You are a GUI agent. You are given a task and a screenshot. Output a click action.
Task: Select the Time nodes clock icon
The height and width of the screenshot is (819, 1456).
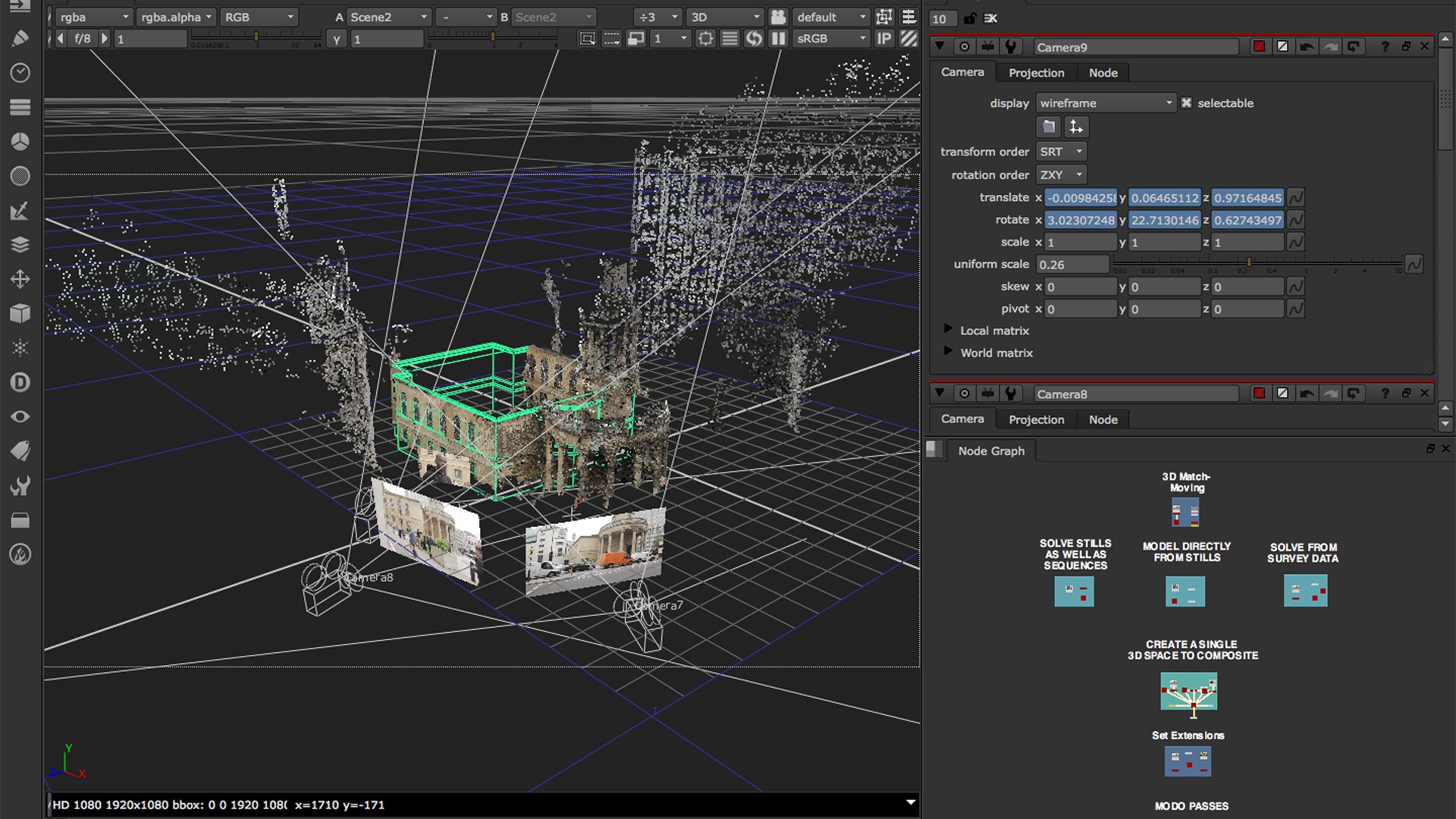[x=20, y=72]
